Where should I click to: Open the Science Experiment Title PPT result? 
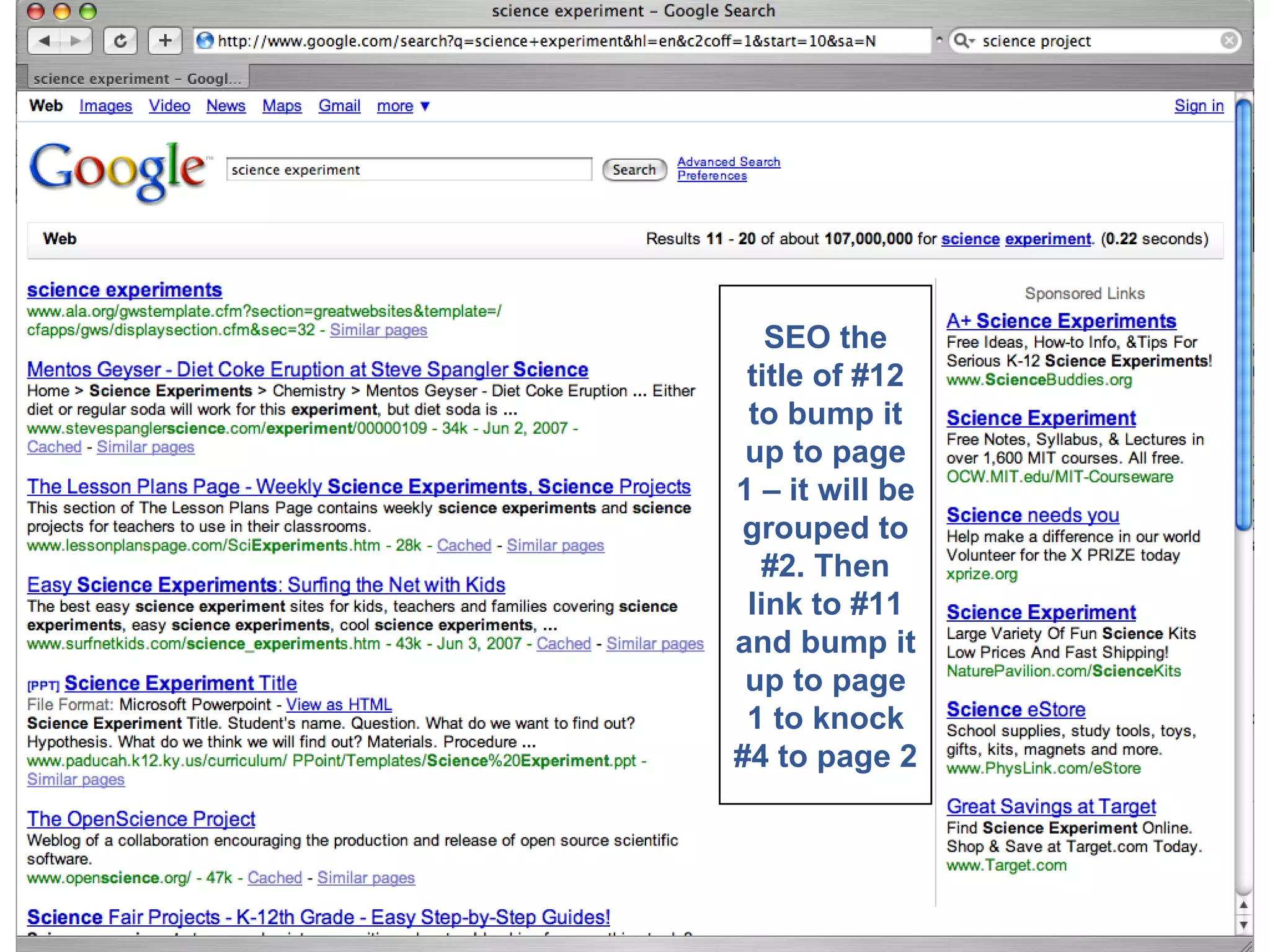click(180, 683)
